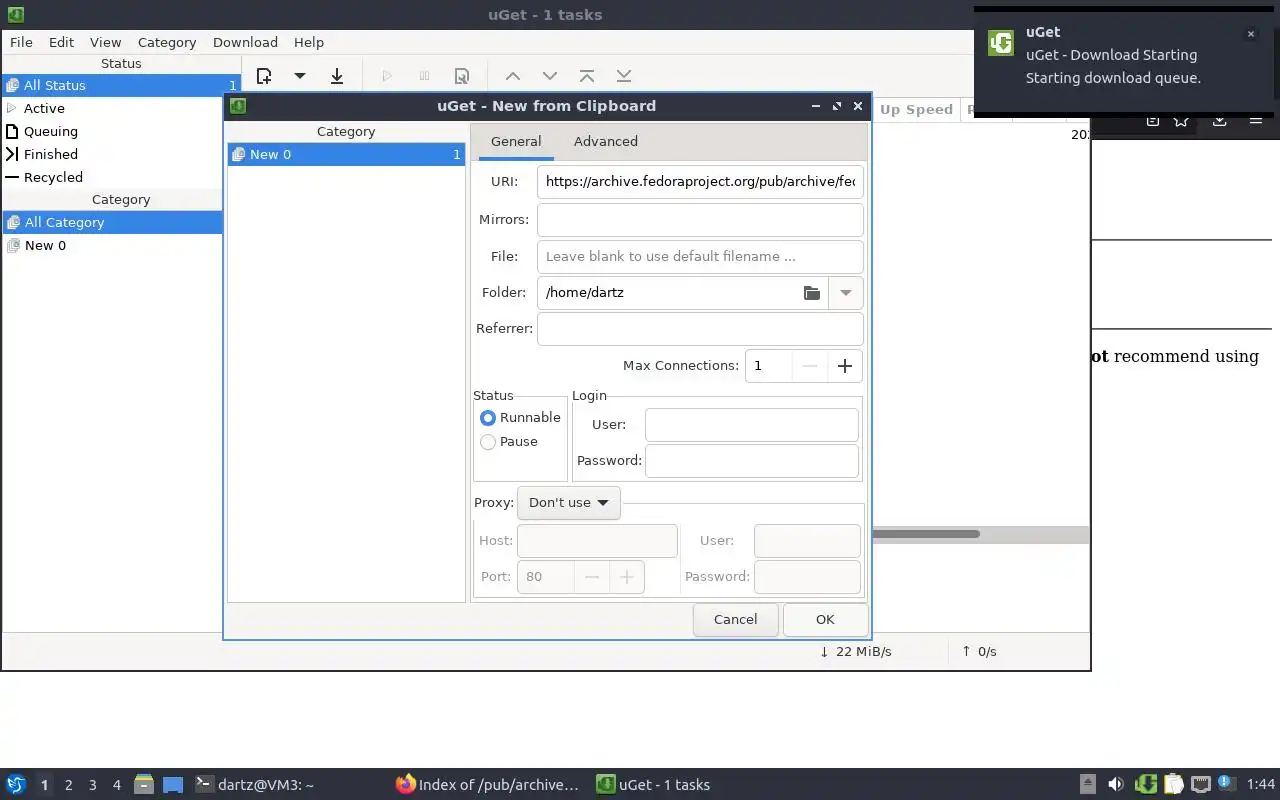The width and height of the screenshot is (1280, 800).
Task: Click the show desktop taskbar icon
Action: click(173, 785)
